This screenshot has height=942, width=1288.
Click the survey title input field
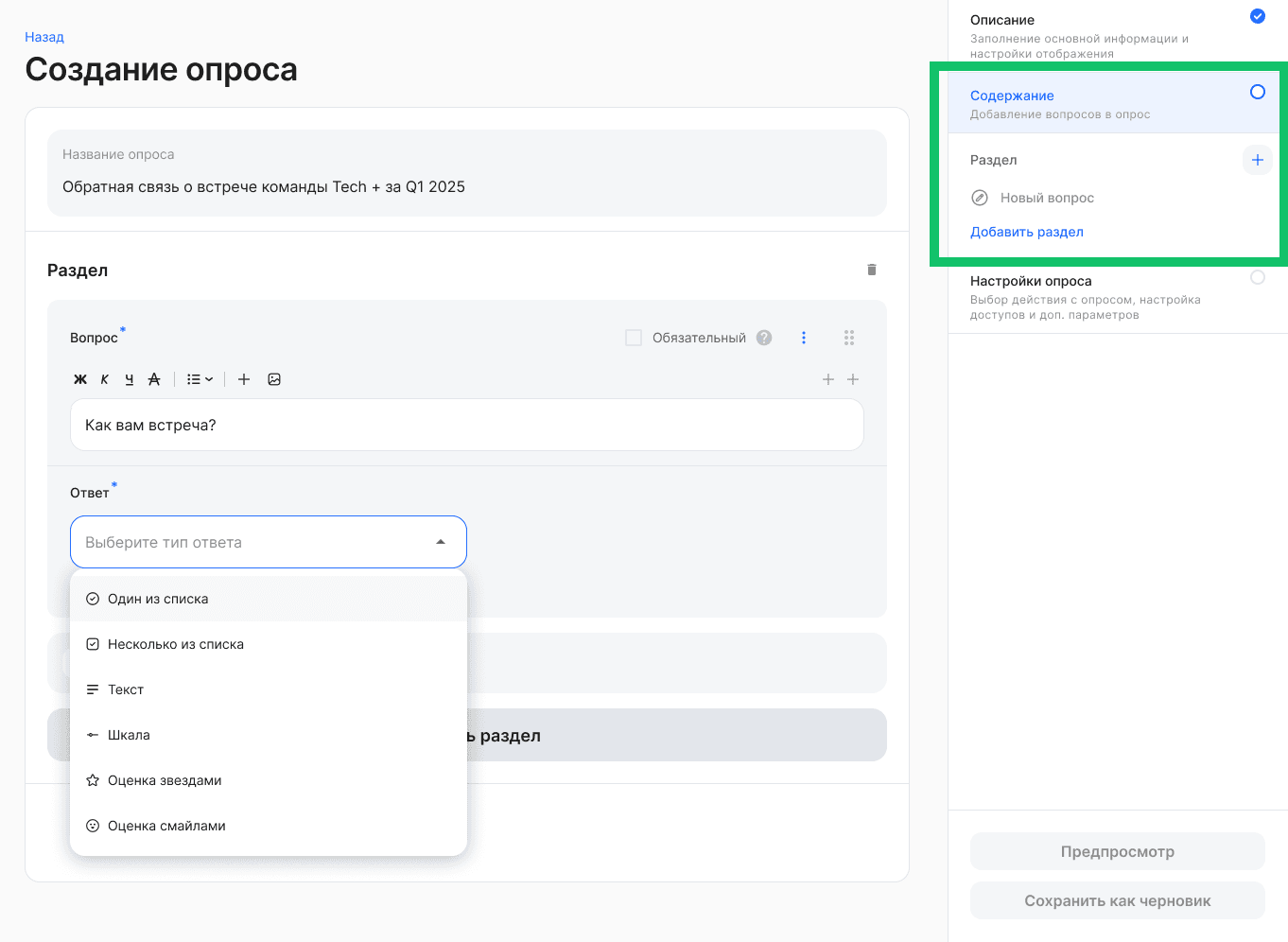[466, 186]
